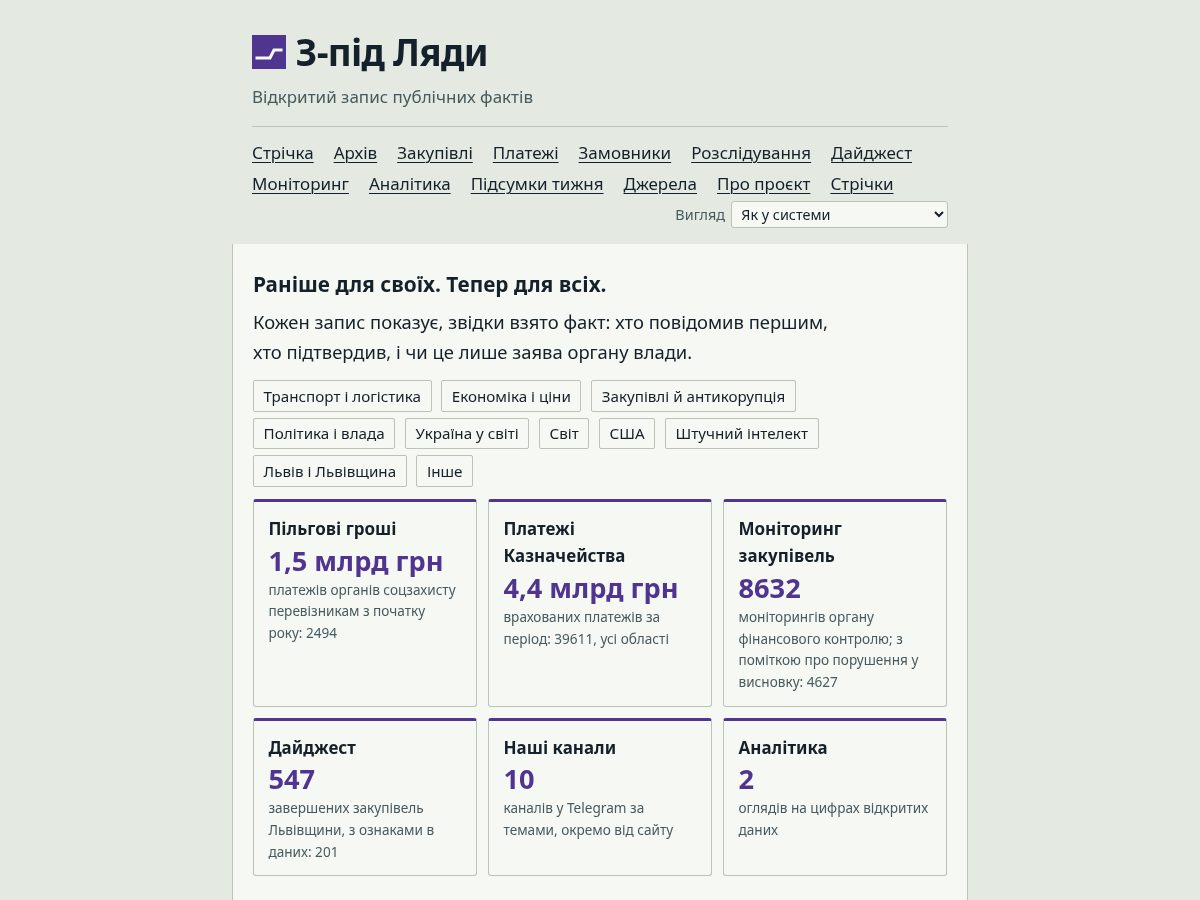Click the tagline Відкритий запис публічних фактів
This screenshot has height=900, width=1200.
point(392,97)
